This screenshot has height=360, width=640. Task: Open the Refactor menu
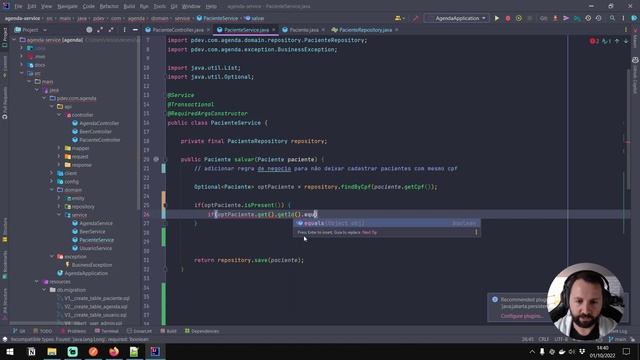point(109,6)
